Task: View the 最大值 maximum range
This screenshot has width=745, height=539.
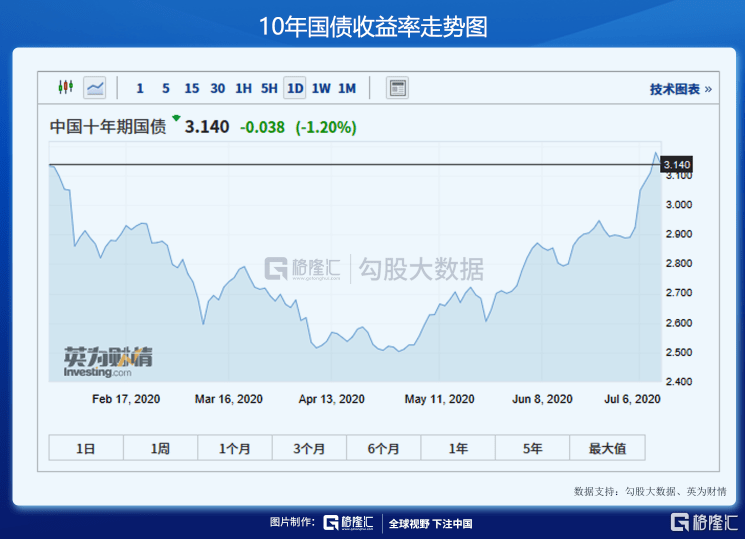Action: [607, 448]
